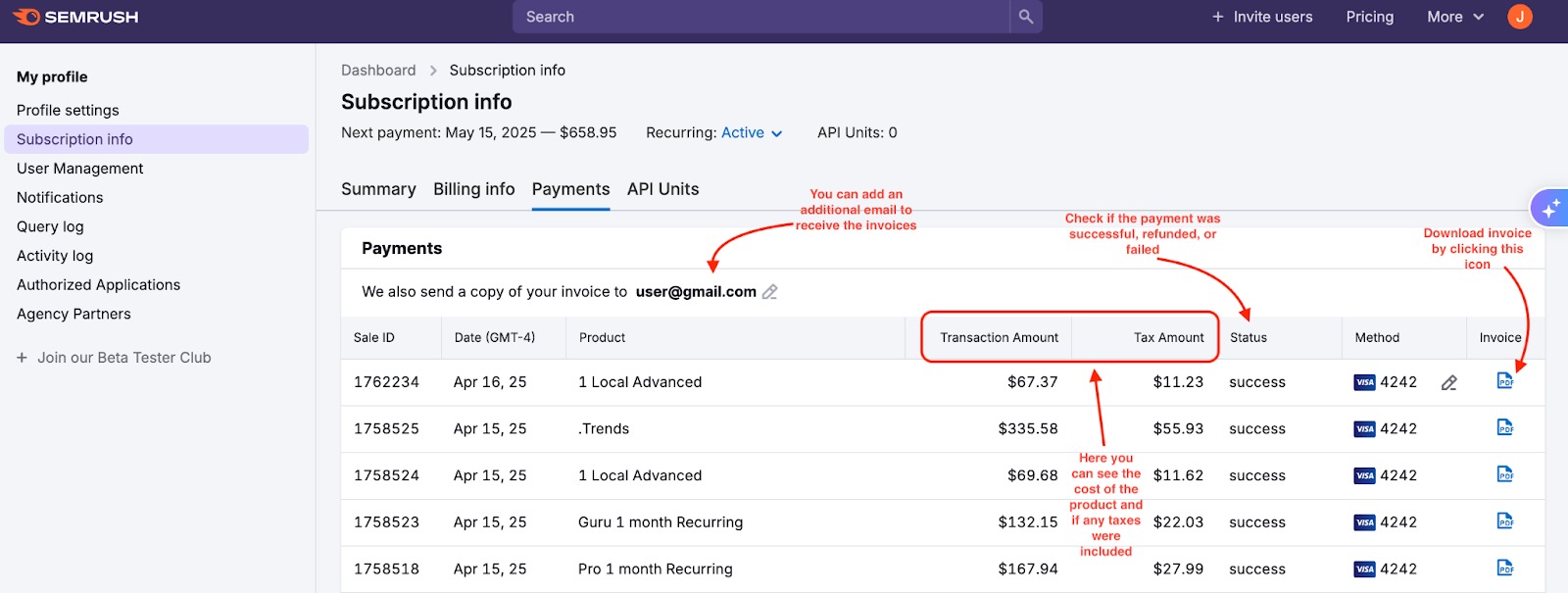
Task: Edit payment method for sale 1762234
Action: 1448,383
